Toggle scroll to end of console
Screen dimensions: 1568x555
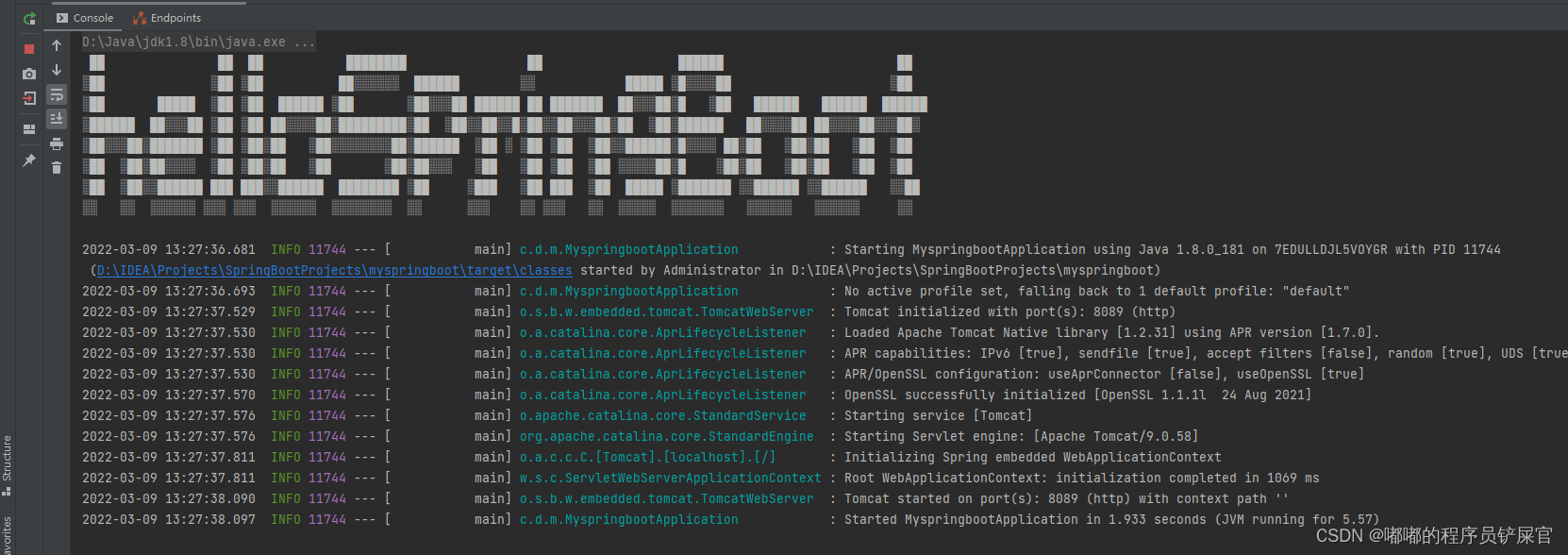coord(57,119)
